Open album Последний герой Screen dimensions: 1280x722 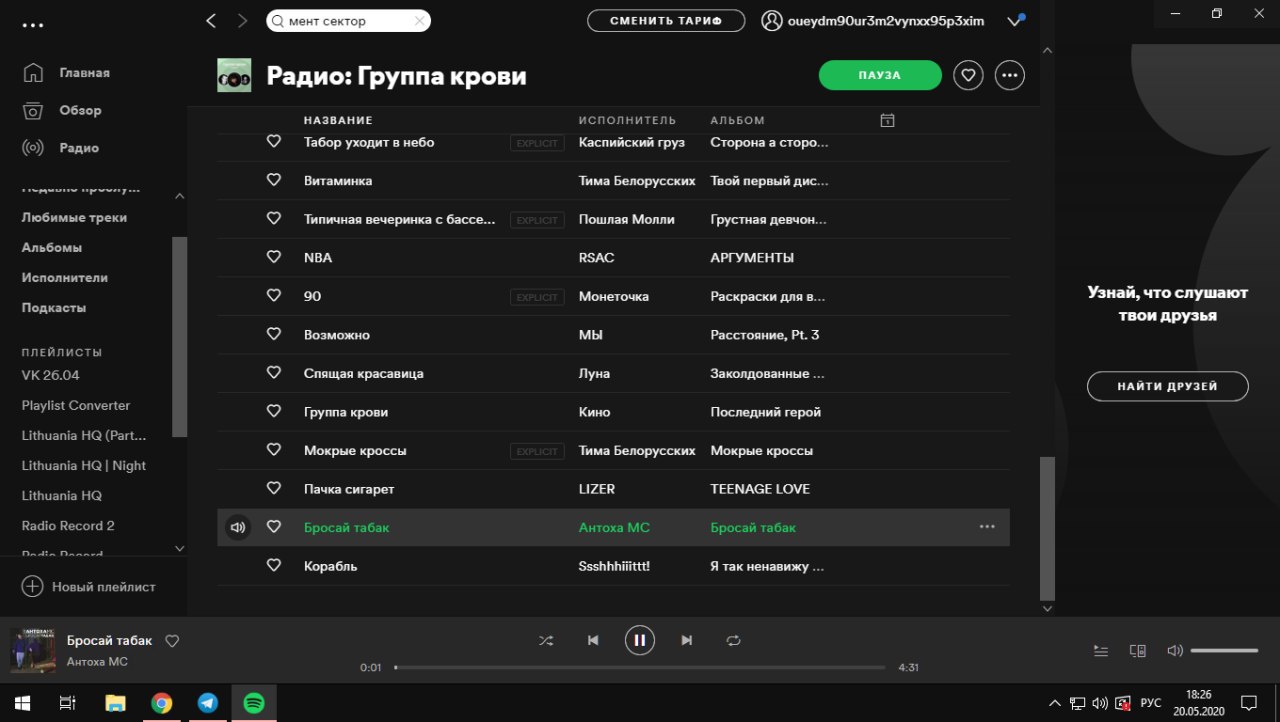(x=766, y=412)
